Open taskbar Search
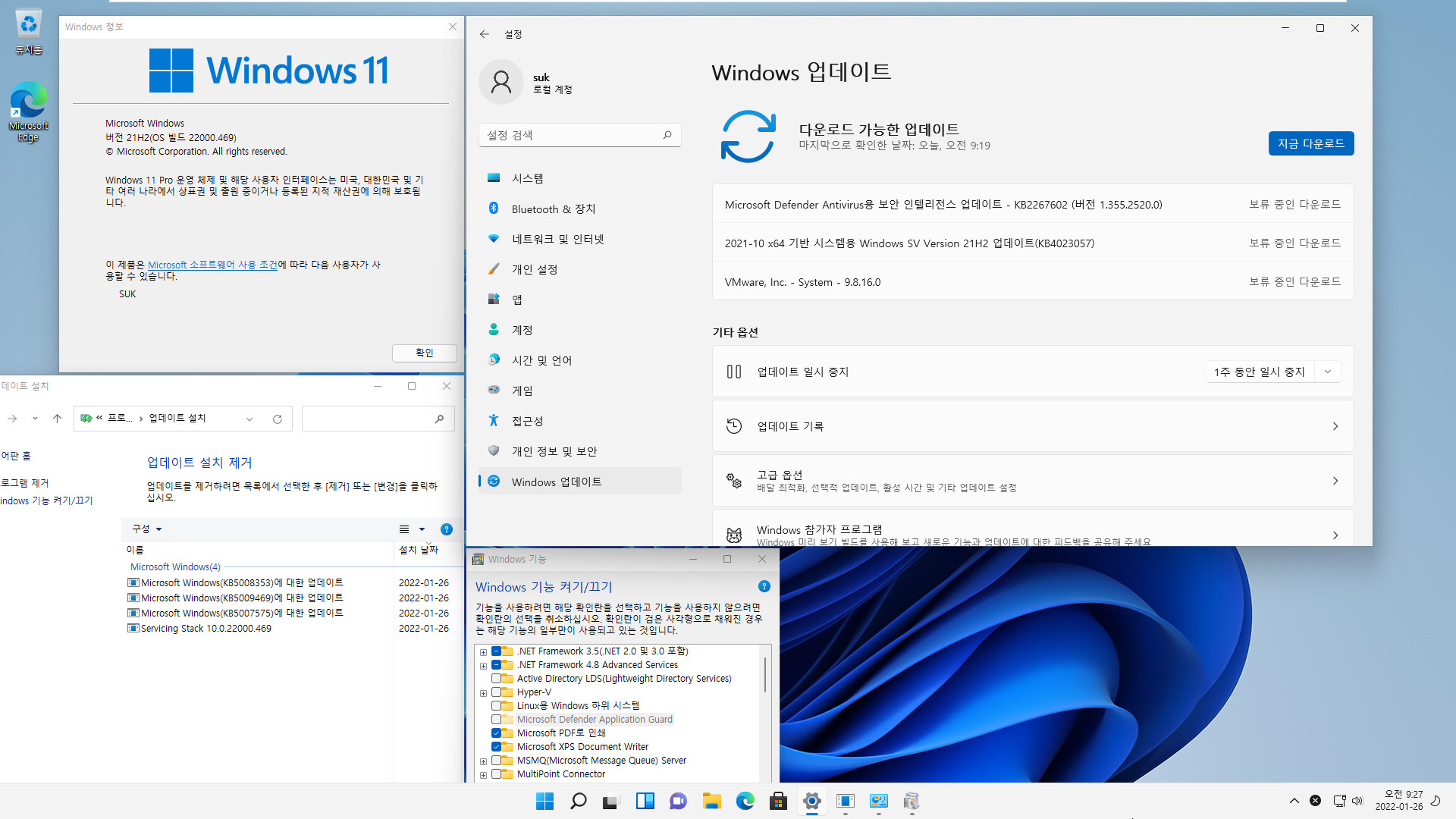The width and height of the screenshot is (1456, 819). (578, 801)
